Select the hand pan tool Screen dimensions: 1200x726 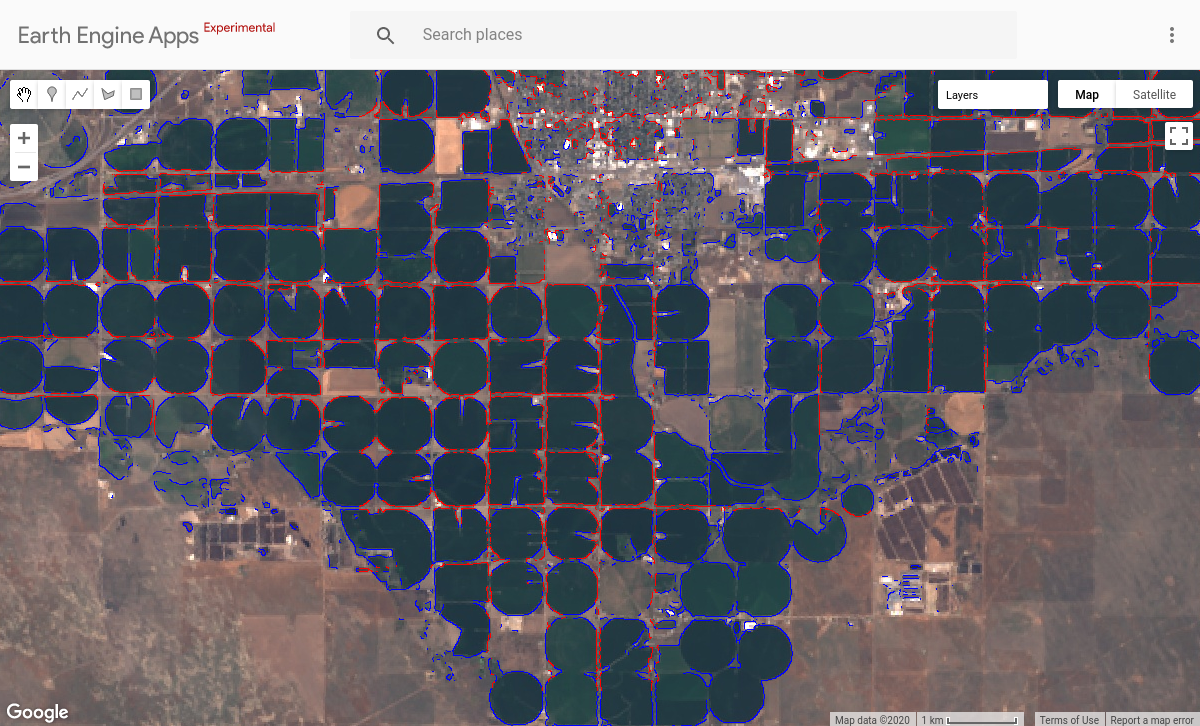point(23,93)
